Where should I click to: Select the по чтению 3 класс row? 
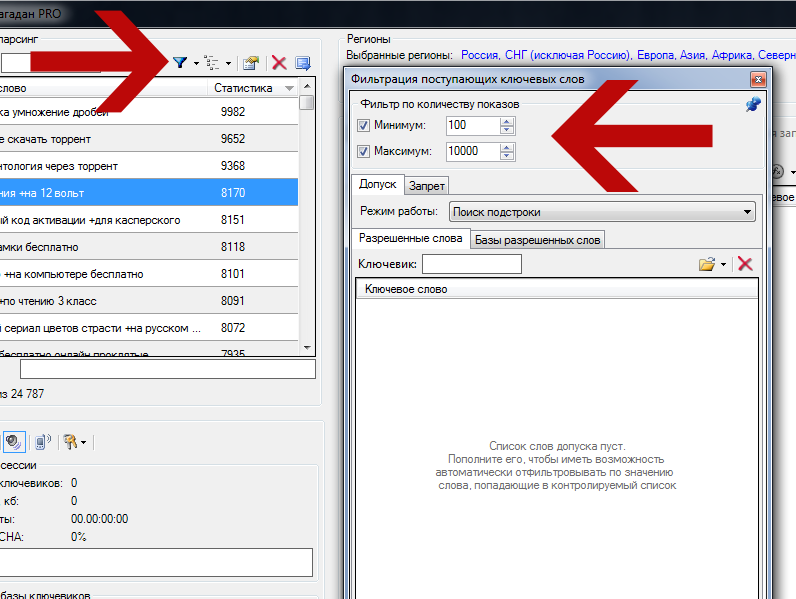pos(149,301)
